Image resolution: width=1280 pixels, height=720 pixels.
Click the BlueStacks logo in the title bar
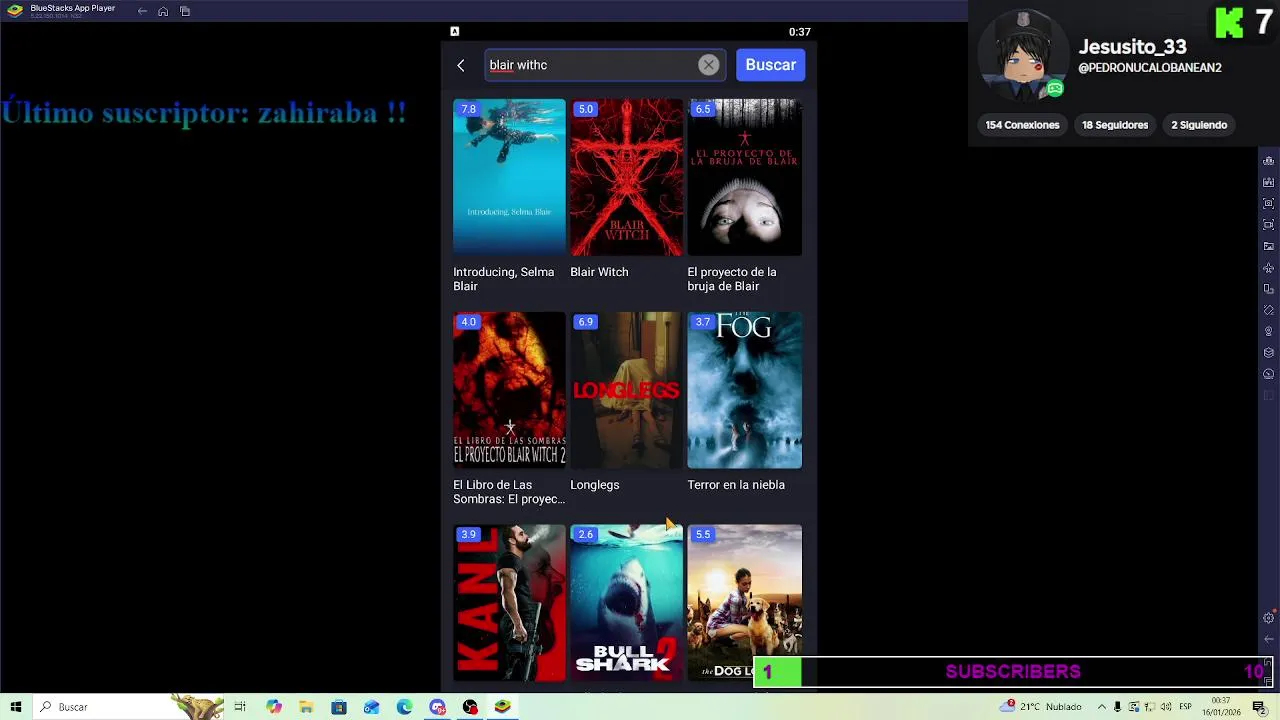15,11
